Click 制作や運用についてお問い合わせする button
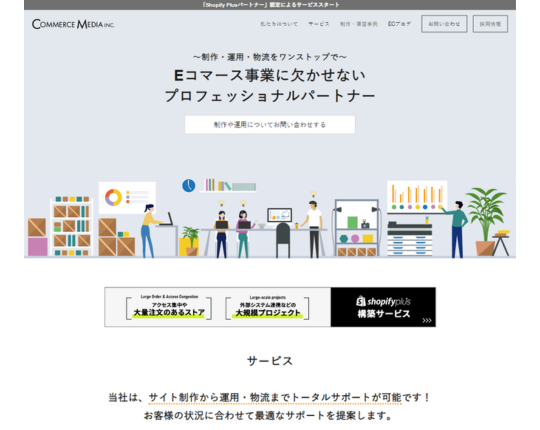Image resolution: width=540 pixels, height=430 pixels. point(270,125)
